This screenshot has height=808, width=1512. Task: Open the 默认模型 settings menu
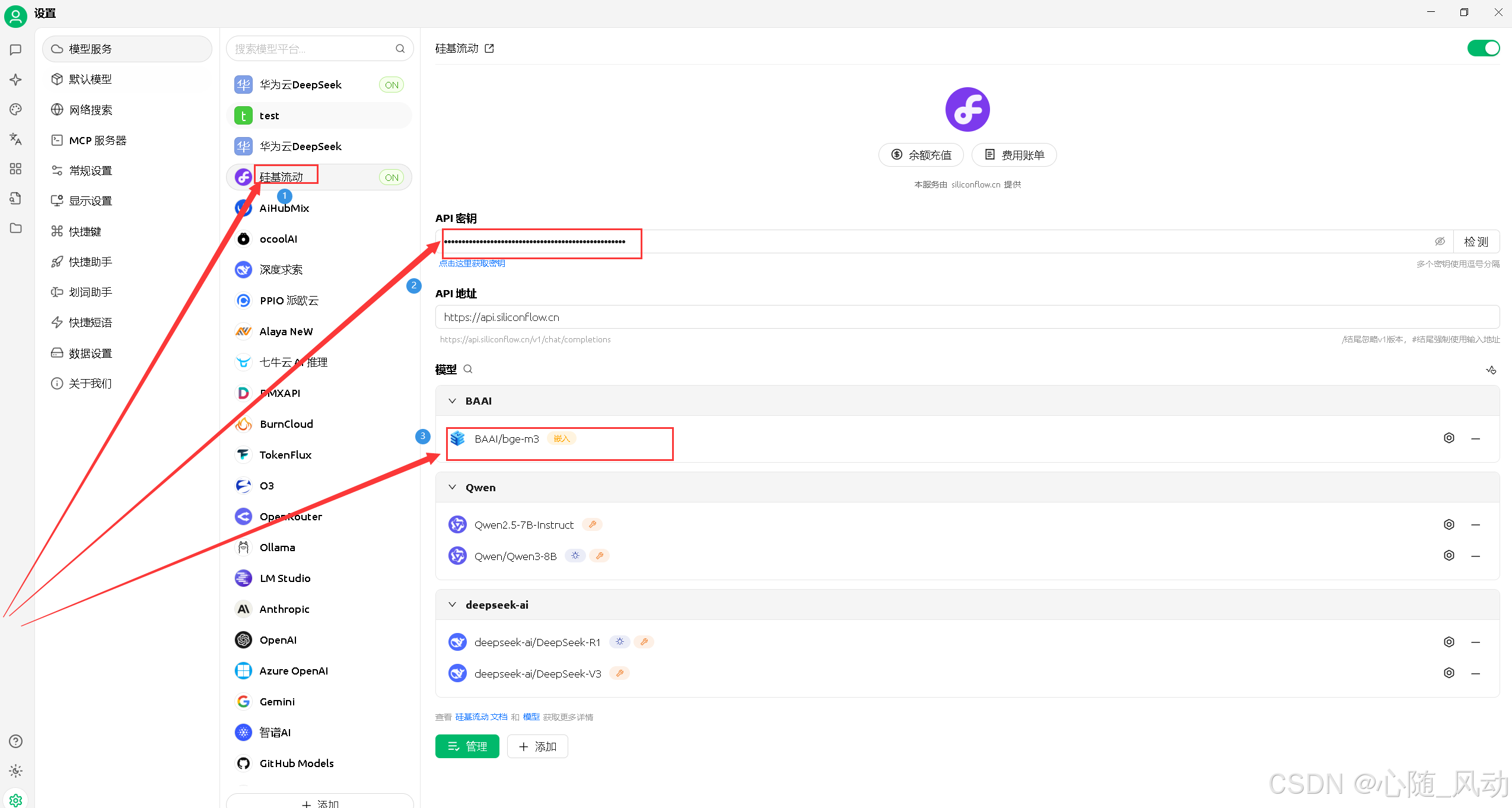tap(90, 79)
